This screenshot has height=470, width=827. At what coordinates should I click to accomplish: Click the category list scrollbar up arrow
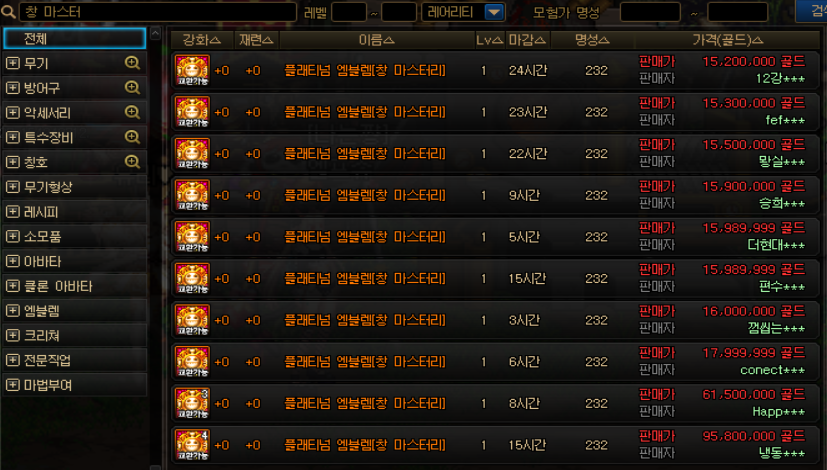coord(155,33)
